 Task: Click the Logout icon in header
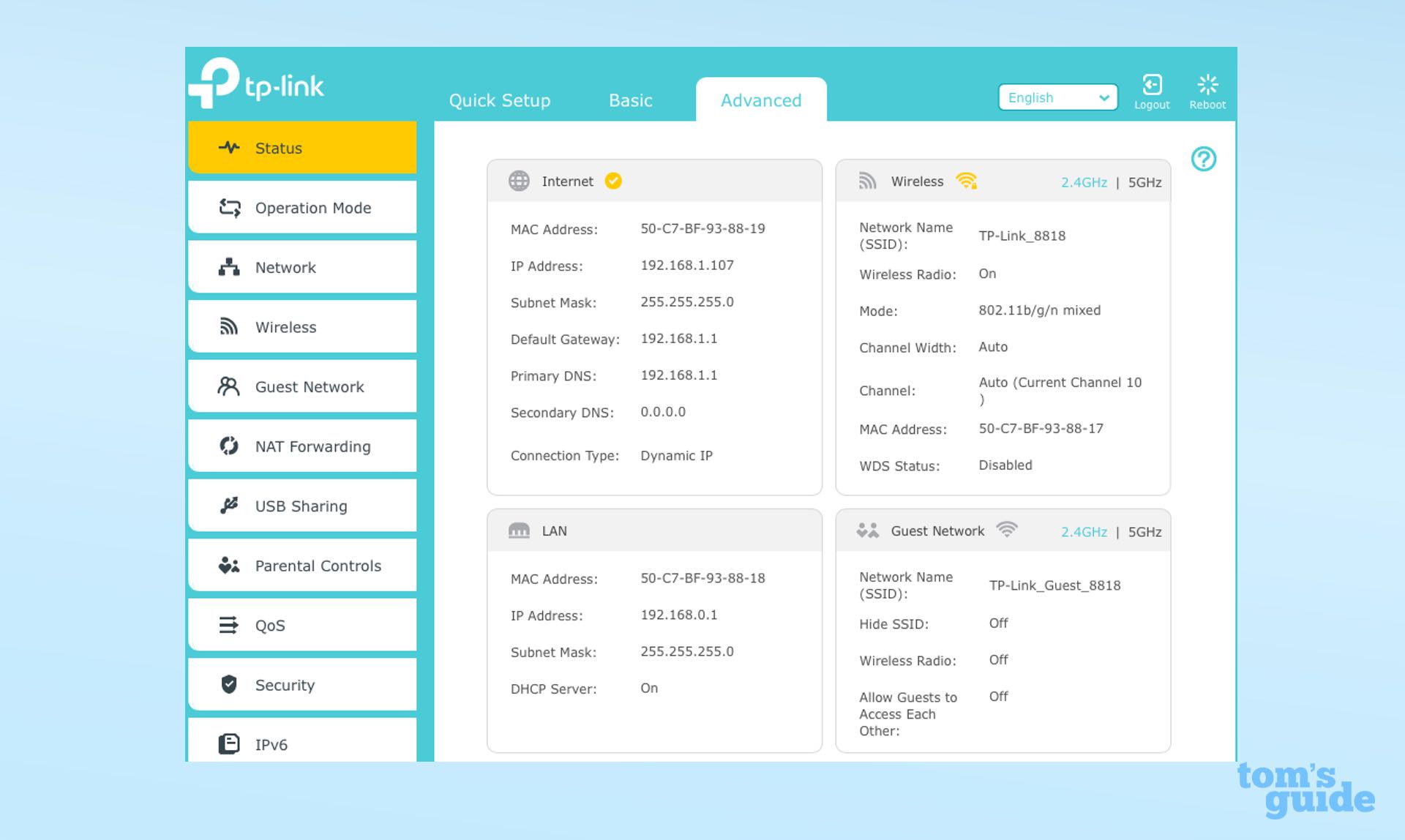click(x=1152, y=85)
